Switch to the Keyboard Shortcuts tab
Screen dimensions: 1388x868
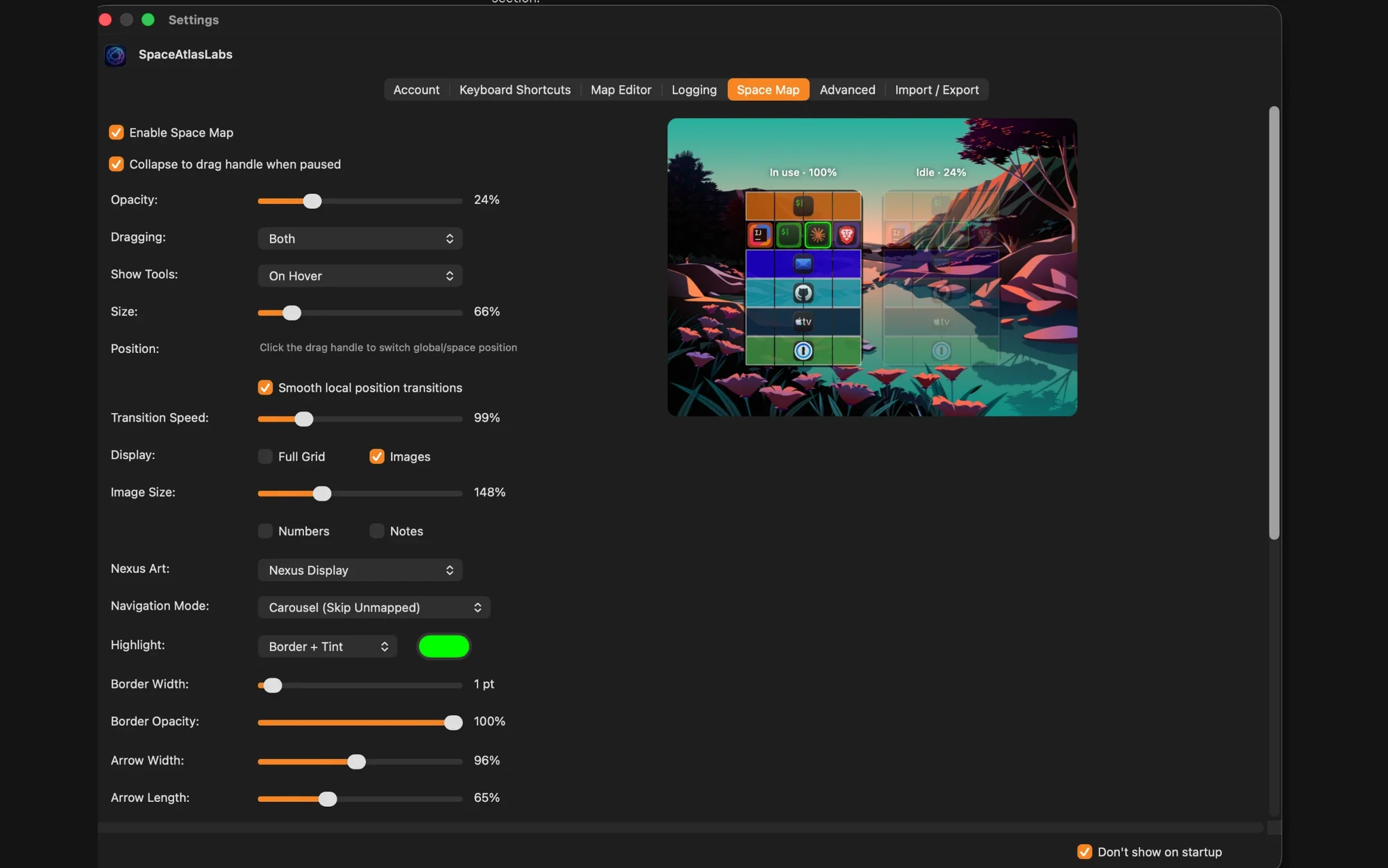click(515, 90)
